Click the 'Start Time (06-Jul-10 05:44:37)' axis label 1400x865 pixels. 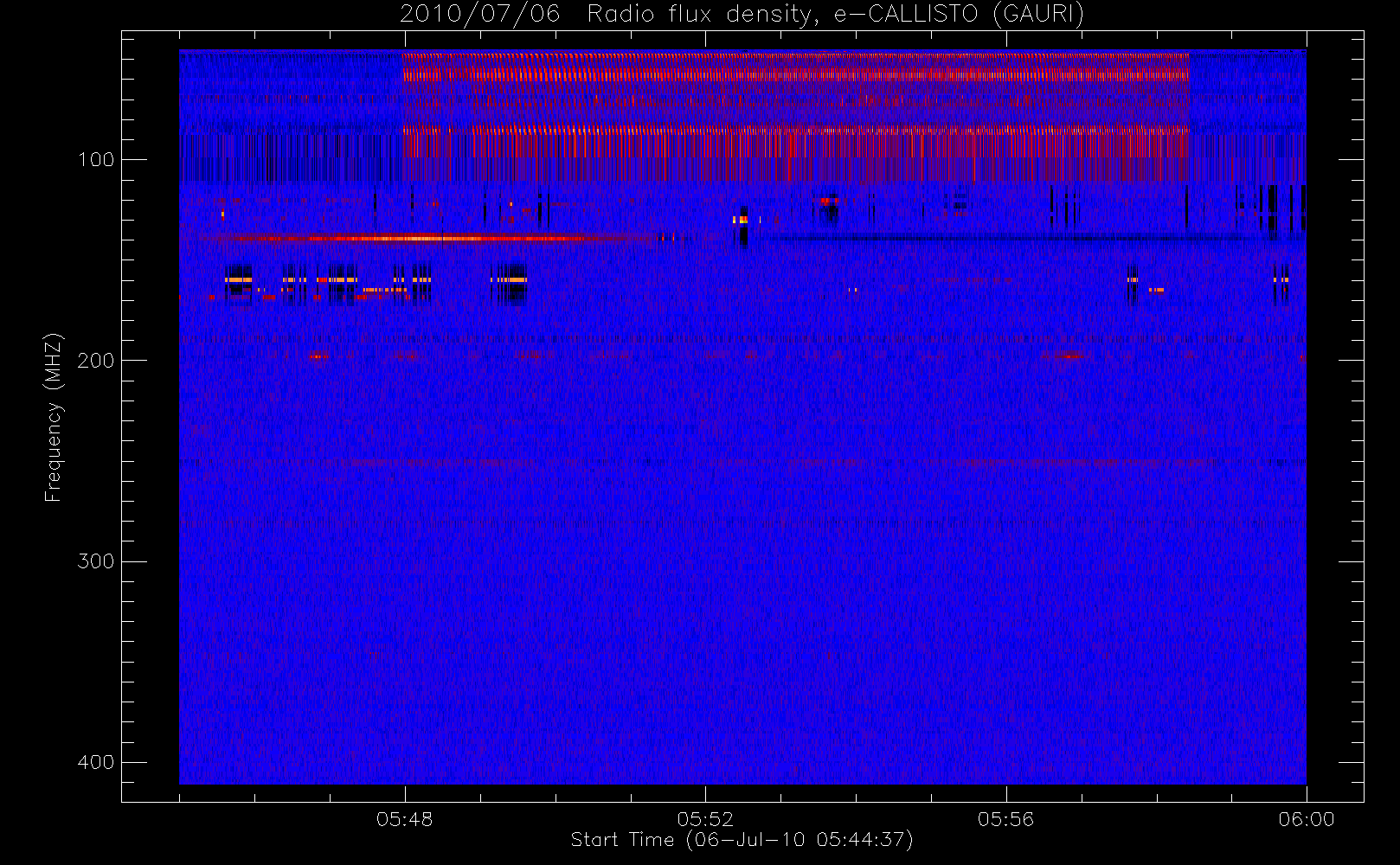(742, 840)
